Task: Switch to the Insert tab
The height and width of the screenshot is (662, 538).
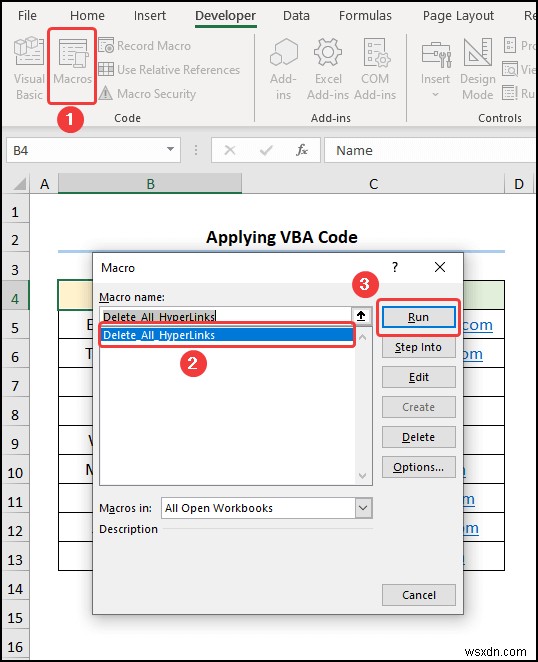Action: pyautogui.click(x=149, y=16)
